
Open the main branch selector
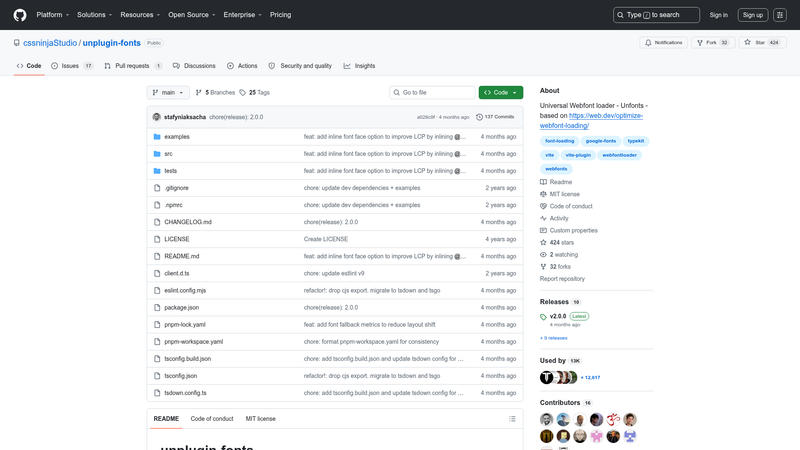coord(168,92)
